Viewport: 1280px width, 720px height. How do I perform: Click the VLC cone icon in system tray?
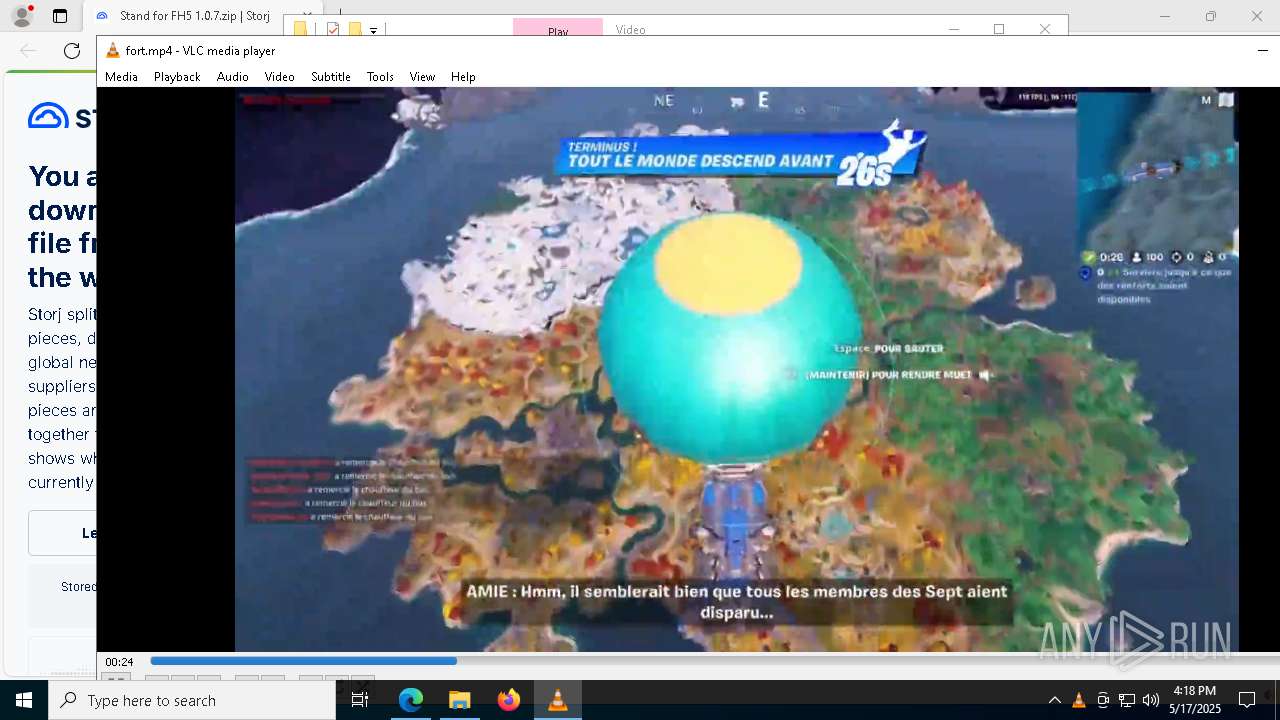1079,700
